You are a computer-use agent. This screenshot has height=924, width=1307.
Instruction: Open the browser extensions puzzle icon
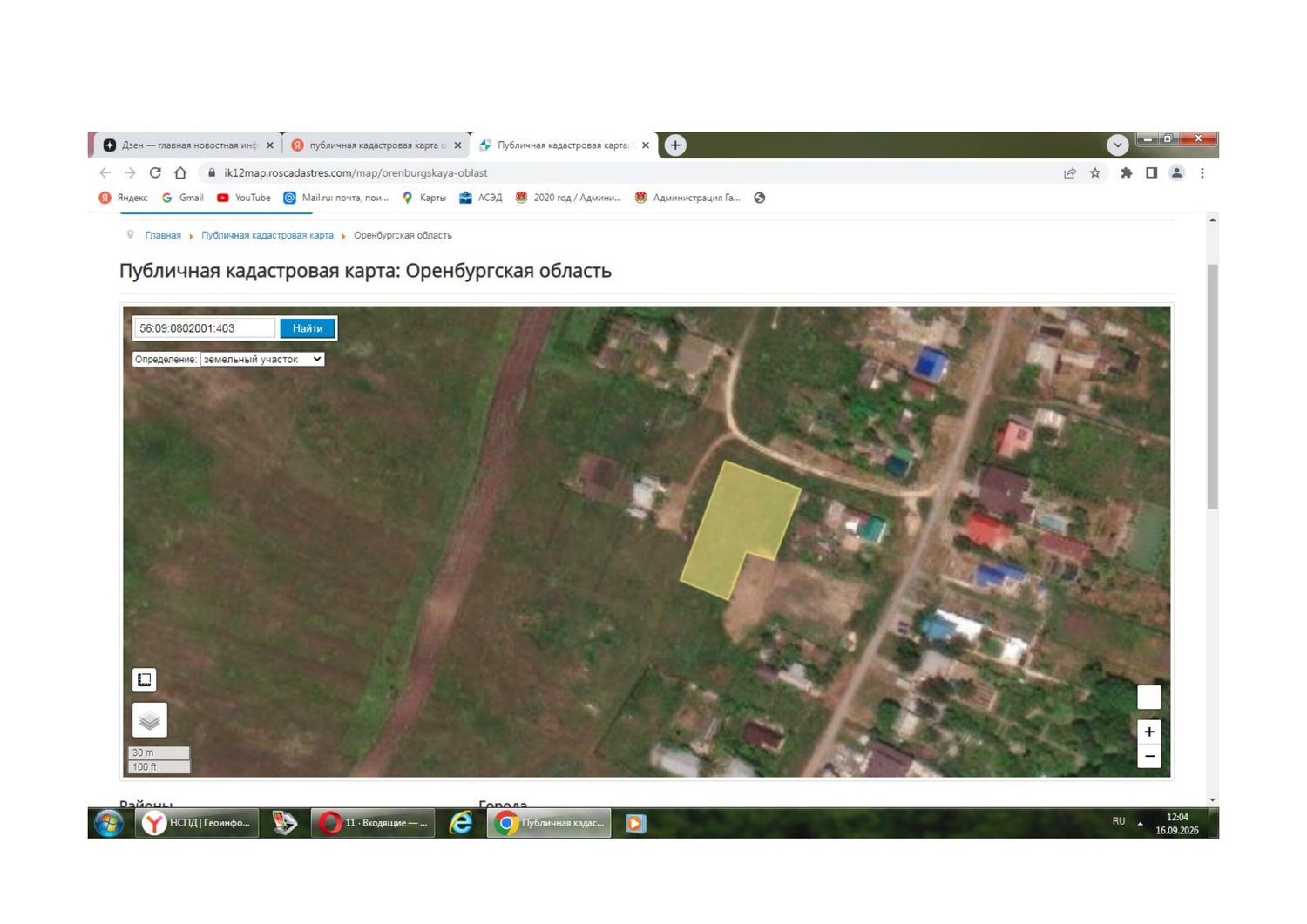click(x=1127, y=173)
